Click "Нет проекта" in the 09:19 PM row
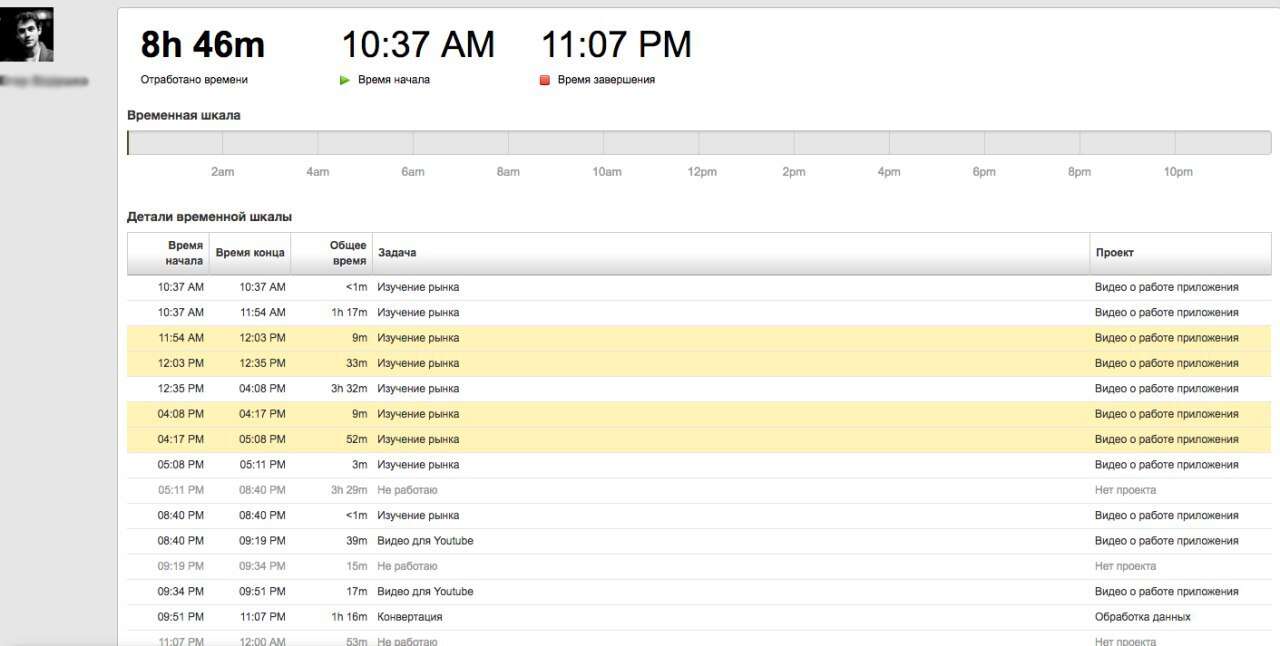This screenshot has height=646, width=1280. (x=1125, y=566)
